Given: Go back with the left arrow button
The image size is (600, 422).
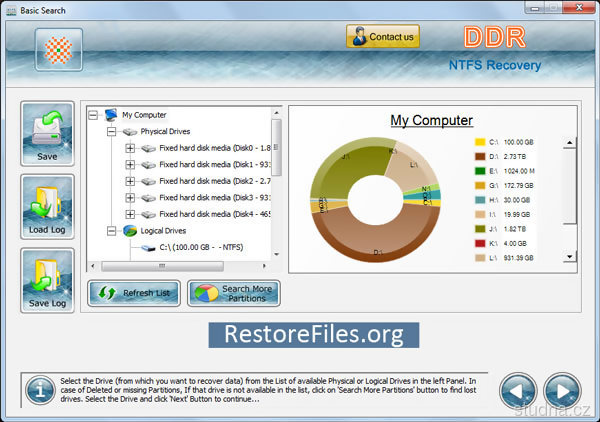Looking at the screenshot, I should [x=518, y=391].
